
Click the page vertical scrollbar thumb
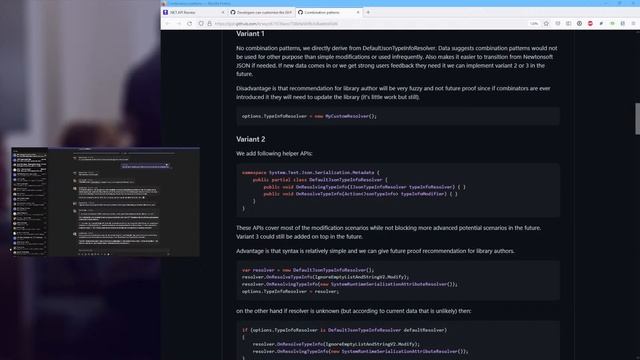point(637,118)
